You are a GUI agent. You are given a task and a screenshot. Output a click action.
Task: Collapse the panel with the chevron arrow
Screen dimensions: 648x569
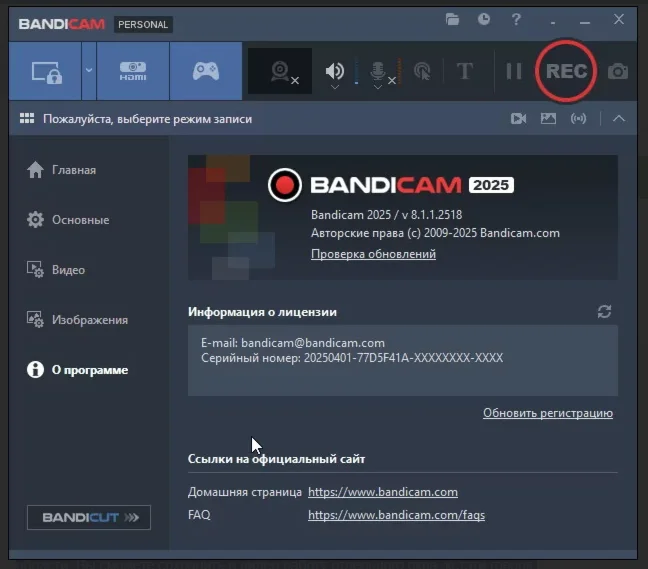(619, 118)
